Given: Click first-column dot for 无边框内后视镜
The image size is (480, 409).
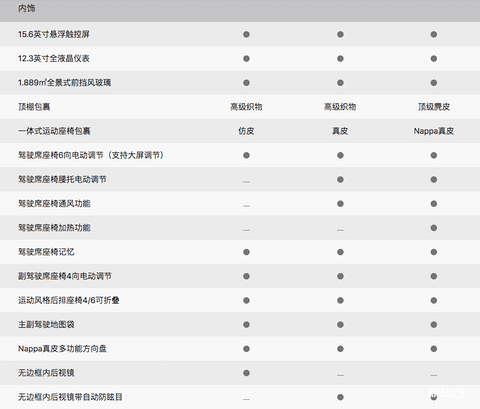Looking at the screenshot, I should (246, 373).
